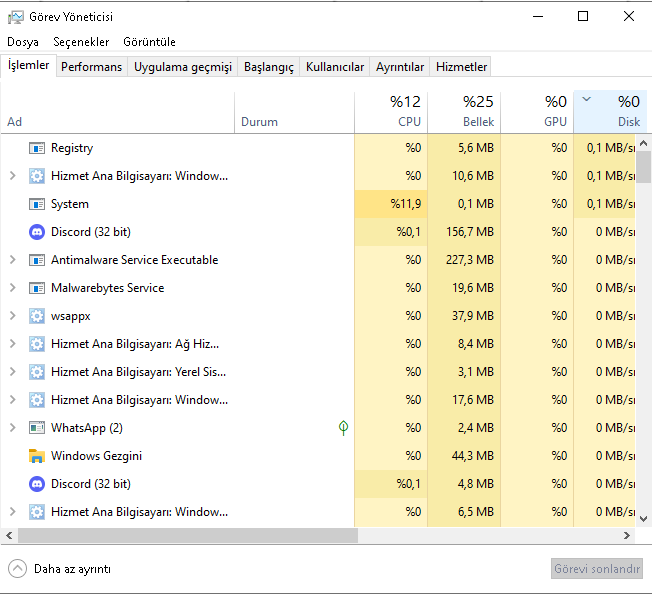The width and height of the screenshot is (652, 600).
Task: Click the Antimalware Service Executable icon
Action: [37, 260]
